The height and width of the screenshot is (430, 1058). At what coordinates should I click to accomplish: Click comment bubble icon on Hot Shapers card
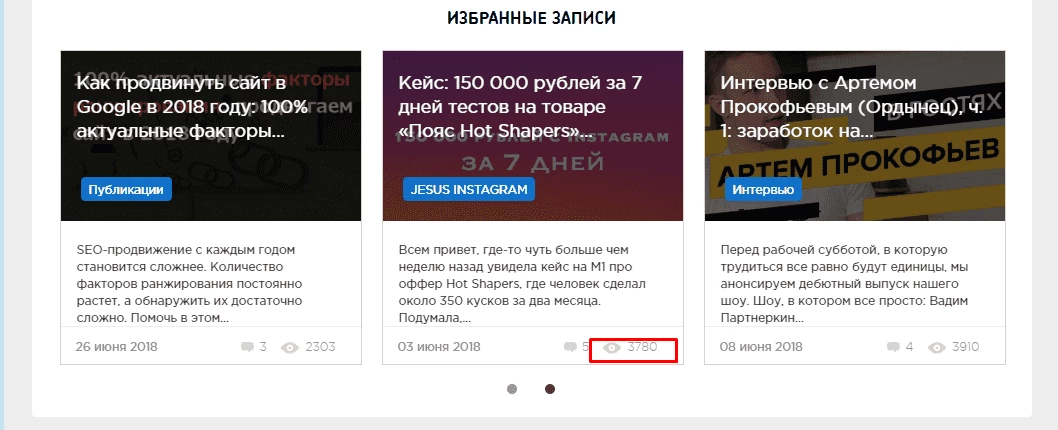point(569,348)
